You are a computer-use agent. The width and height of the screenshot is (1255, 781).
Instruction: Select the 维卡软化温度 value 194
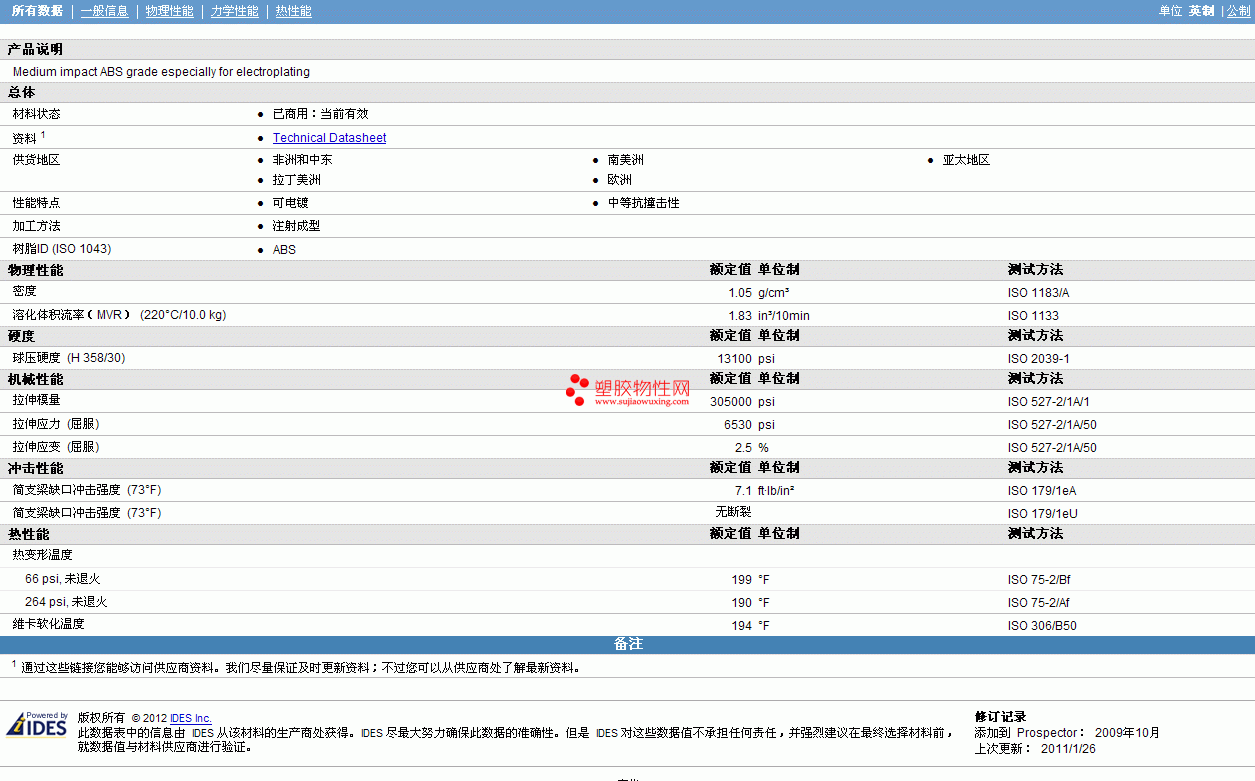coord(741,626)
